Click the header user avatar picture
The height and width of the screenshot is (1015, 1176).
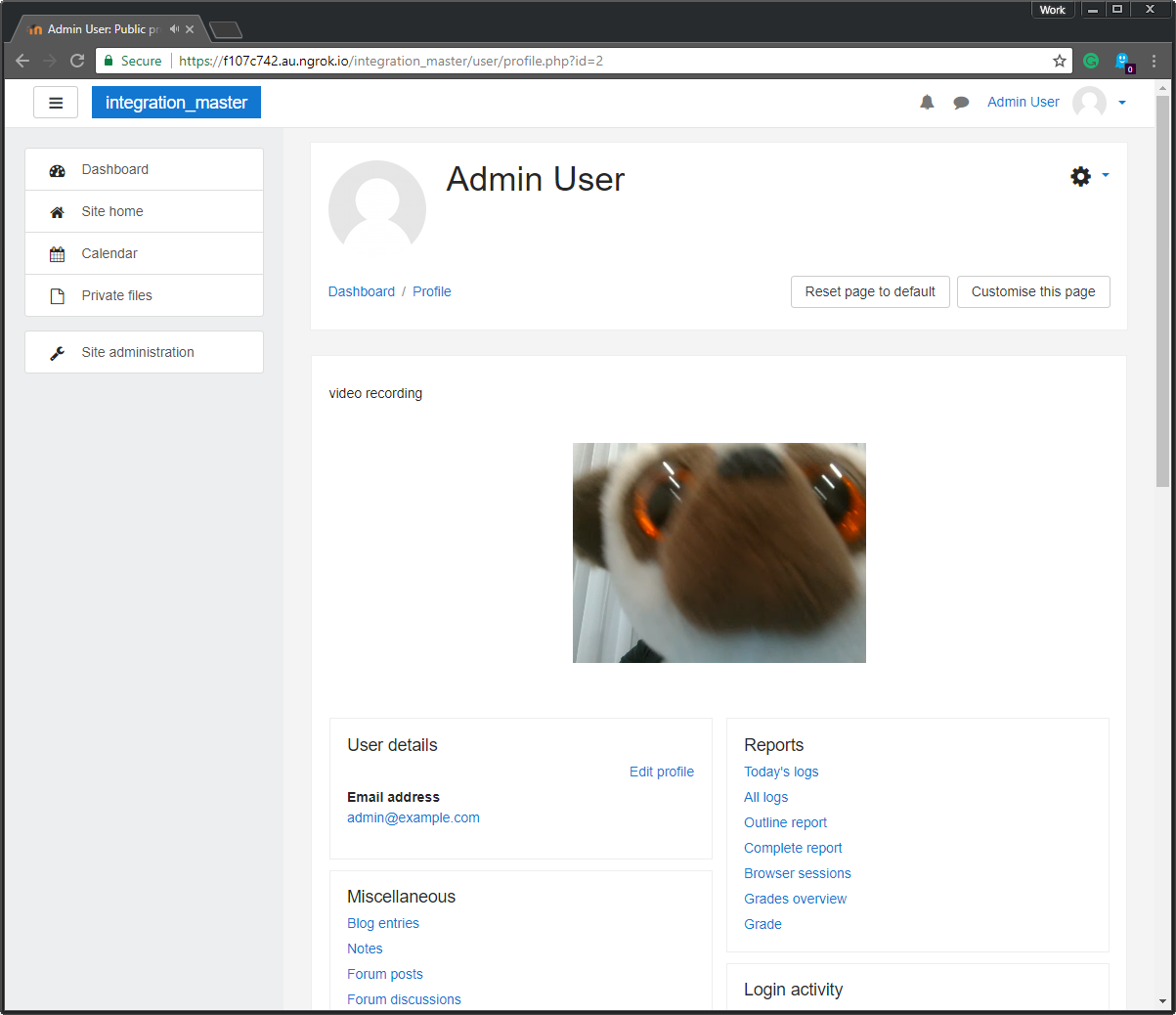(1089, 103)
